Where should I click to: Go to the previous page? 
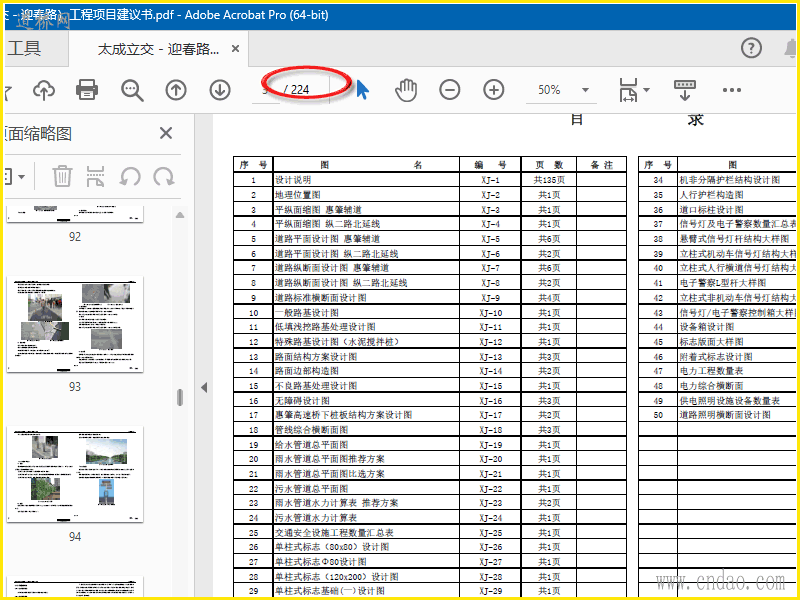click(x=176, y=90)
